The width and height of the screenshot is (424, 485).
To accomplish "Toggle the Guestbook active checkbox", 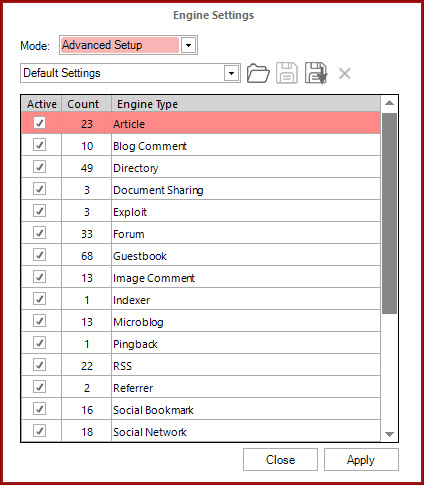I will [40, 255].
